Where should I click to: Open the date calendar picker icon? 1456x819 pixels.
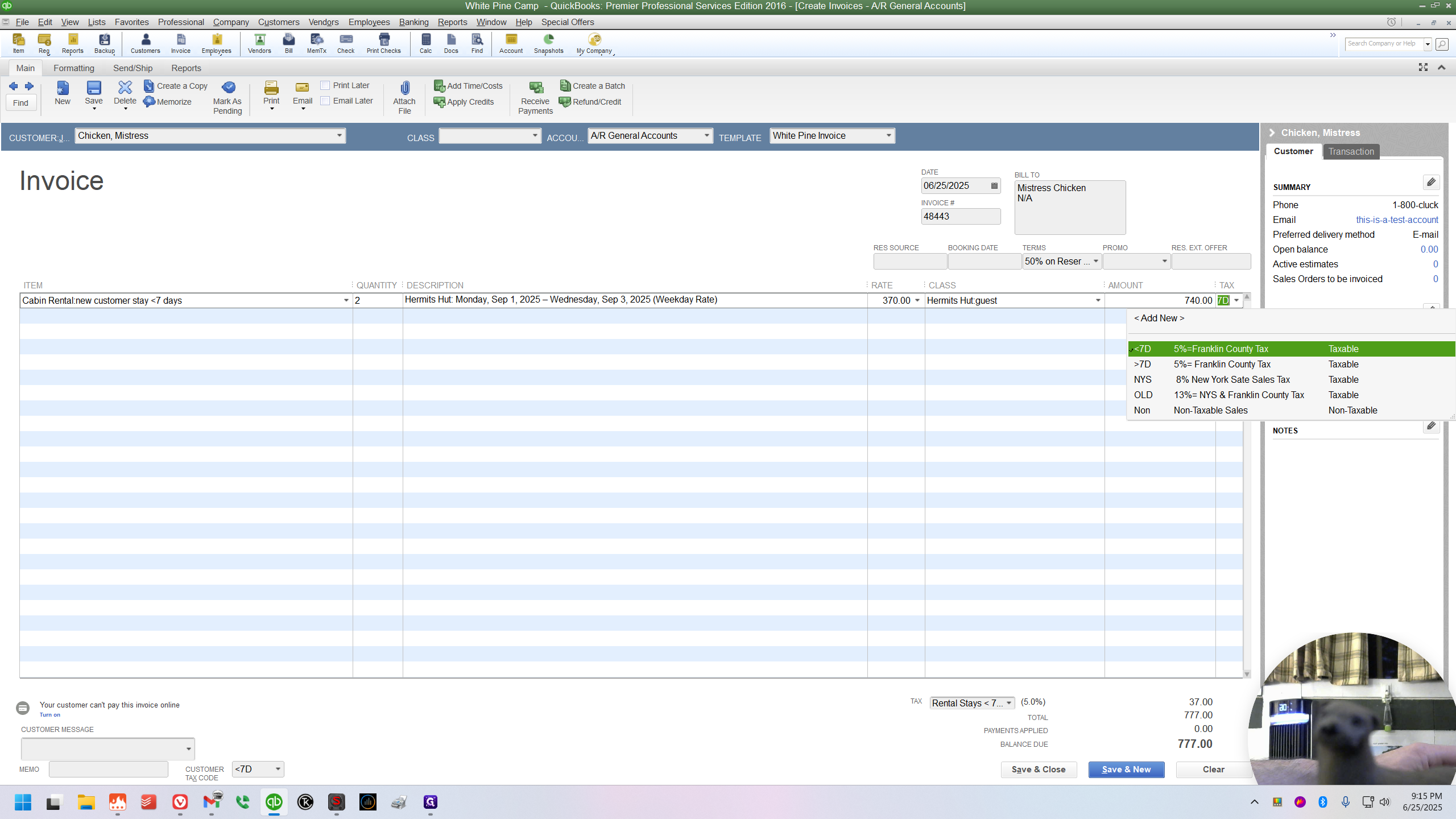[x=994, y=186]
